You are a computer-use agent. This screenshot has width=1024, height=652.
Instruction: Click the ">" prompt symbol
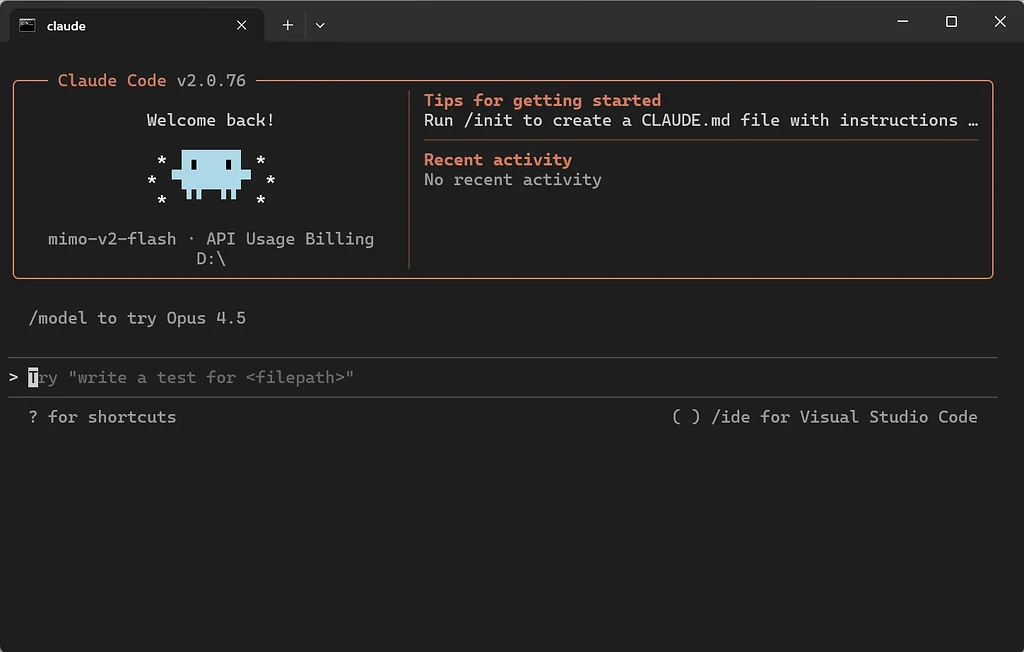point(13,378)
